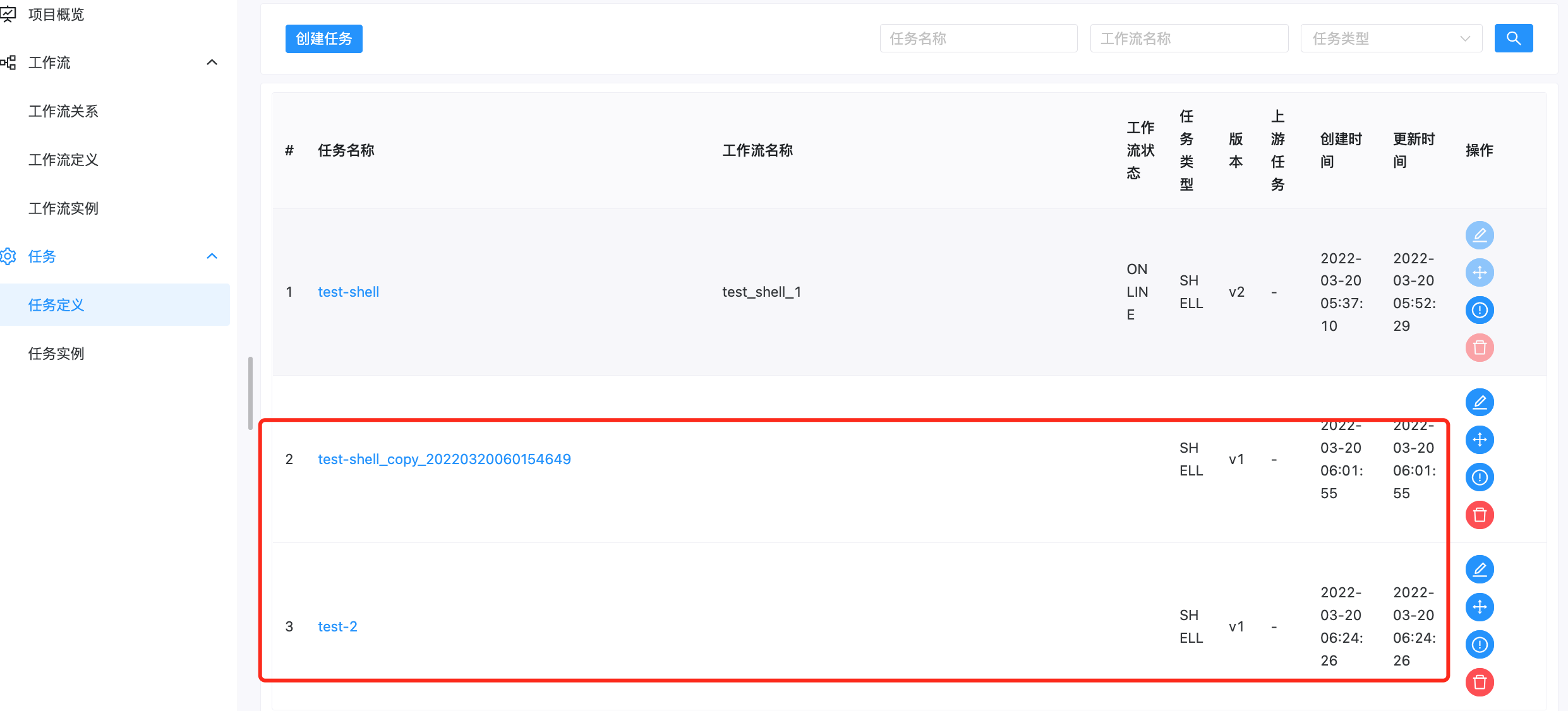Screen dimensions: 1568x711
Task: Open the 任务实例 menu item
Action: [57, 354]
